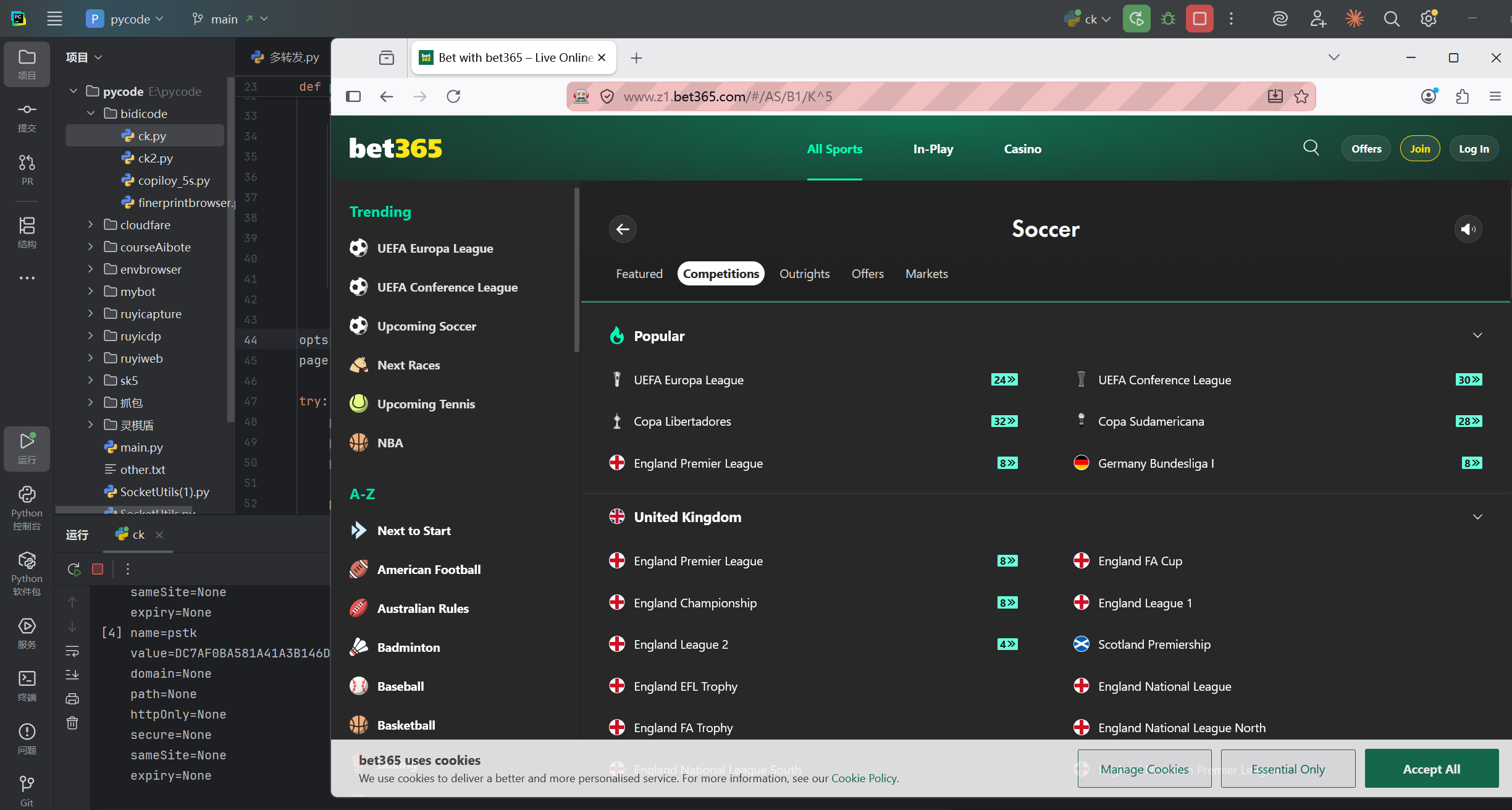Go to In-Play in bet365 header

coord(933,149)
